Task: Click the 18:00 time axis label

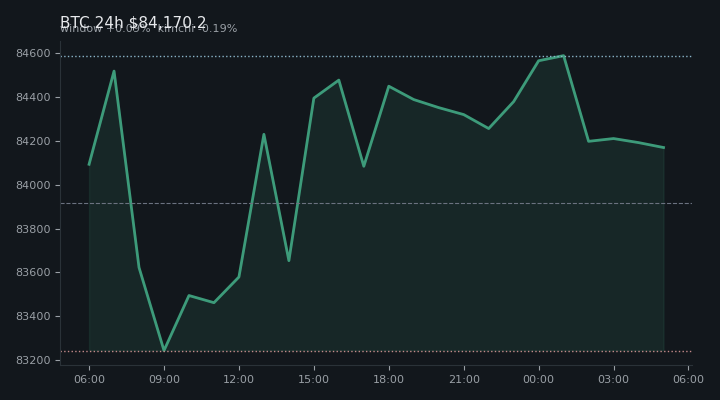Action: coord(389,379)
